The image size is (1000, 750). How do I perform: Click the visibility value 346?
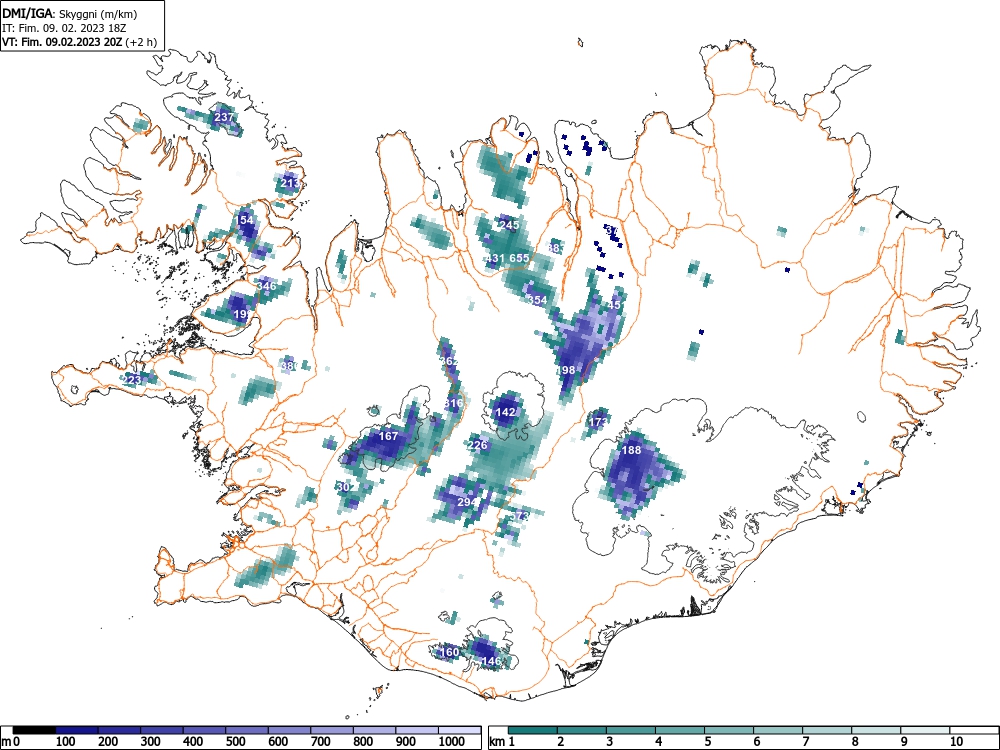pos(267,286)
